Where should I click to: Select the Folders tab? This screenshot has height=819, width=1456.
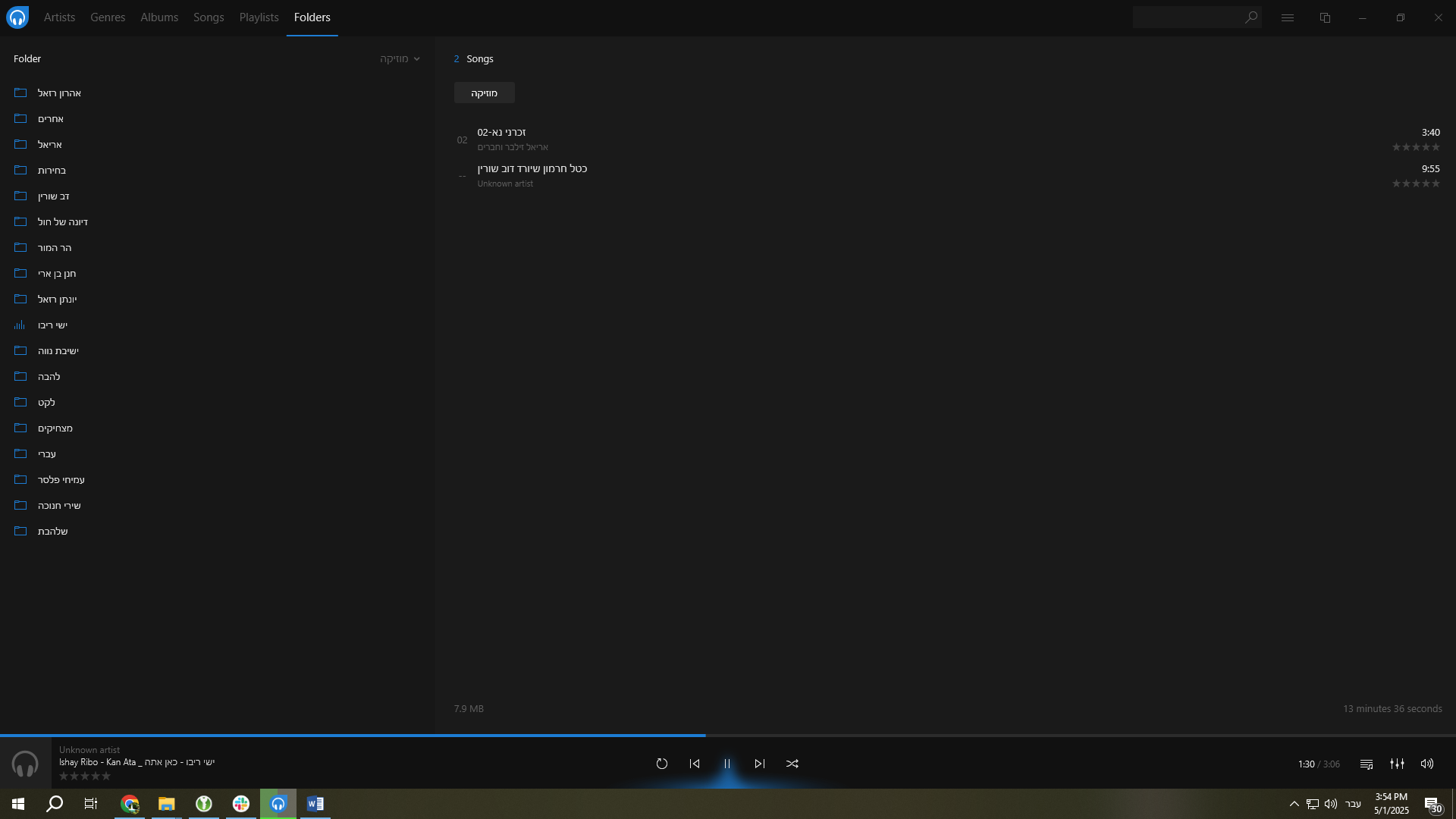coord(312,17)
